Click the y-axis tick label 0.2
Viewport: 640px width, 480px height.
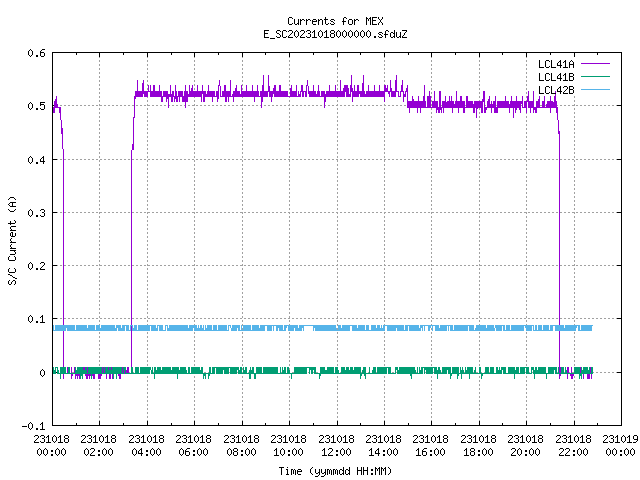coord(36,266)
